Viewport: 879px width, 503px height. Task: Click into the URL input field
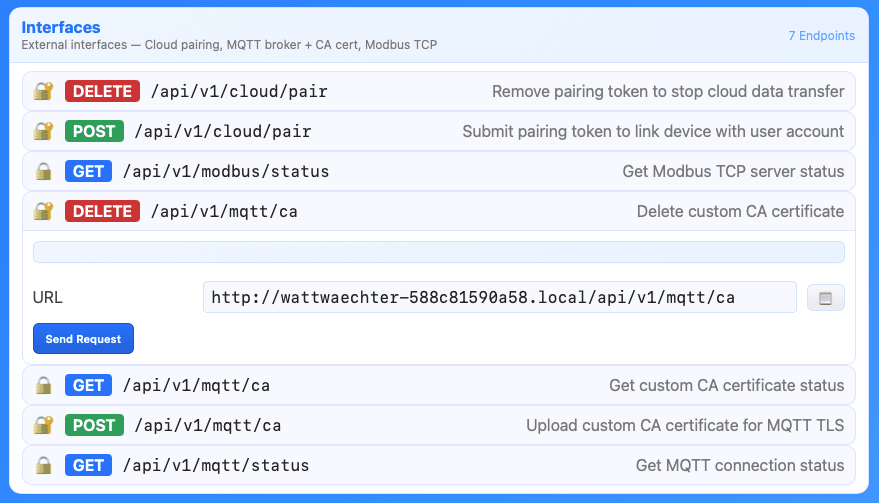click(x=499, y=297)
